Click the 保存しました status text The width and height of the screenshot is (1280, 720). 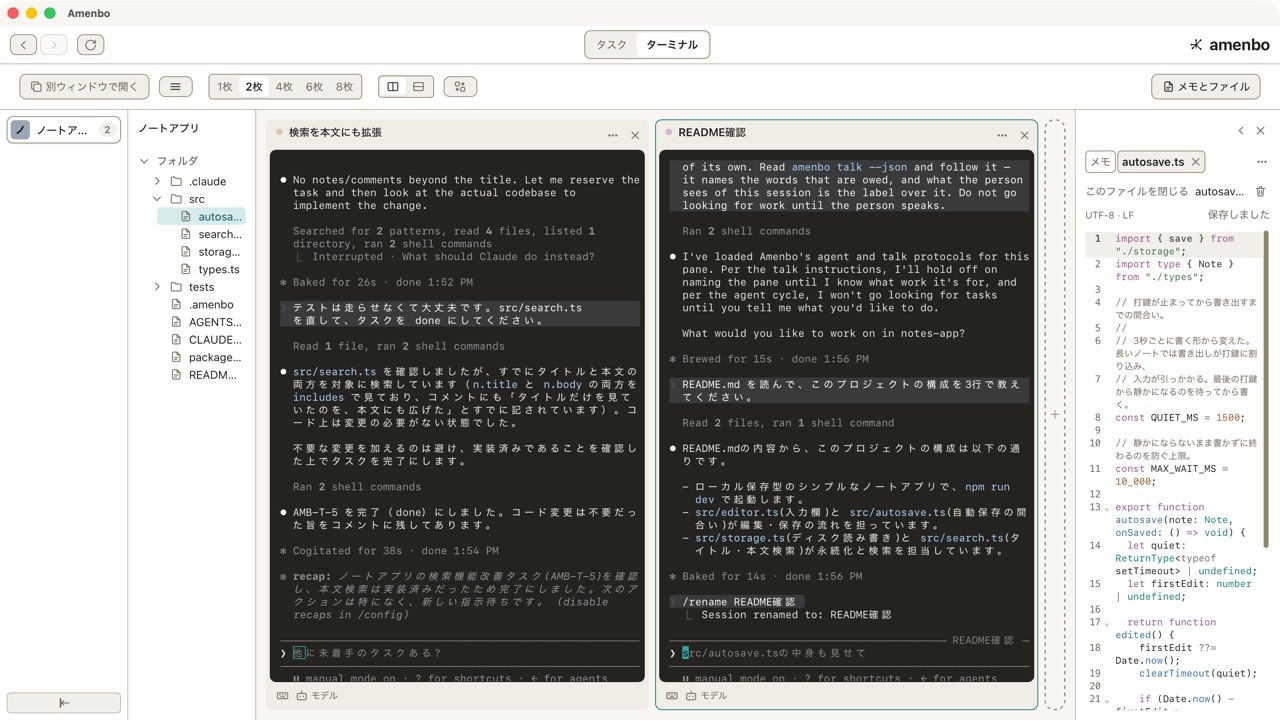point(1238,215)
